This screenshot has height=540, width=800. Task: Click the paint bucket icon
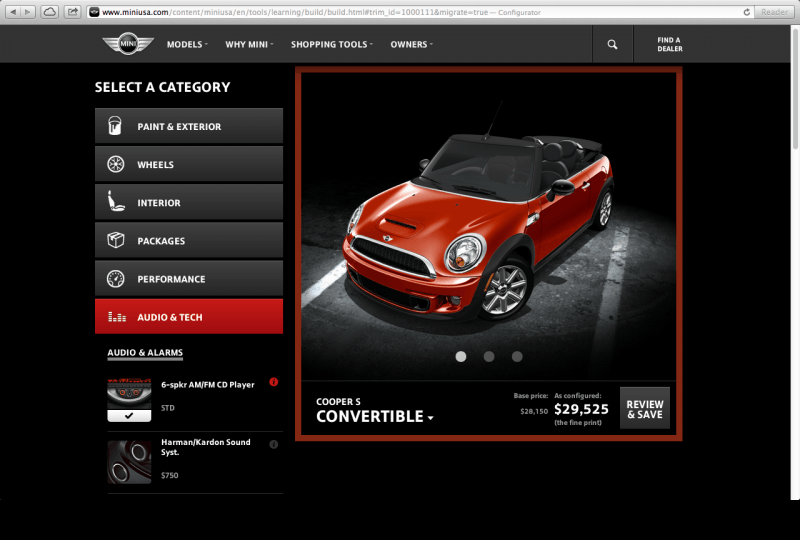(x=115, y=126)
